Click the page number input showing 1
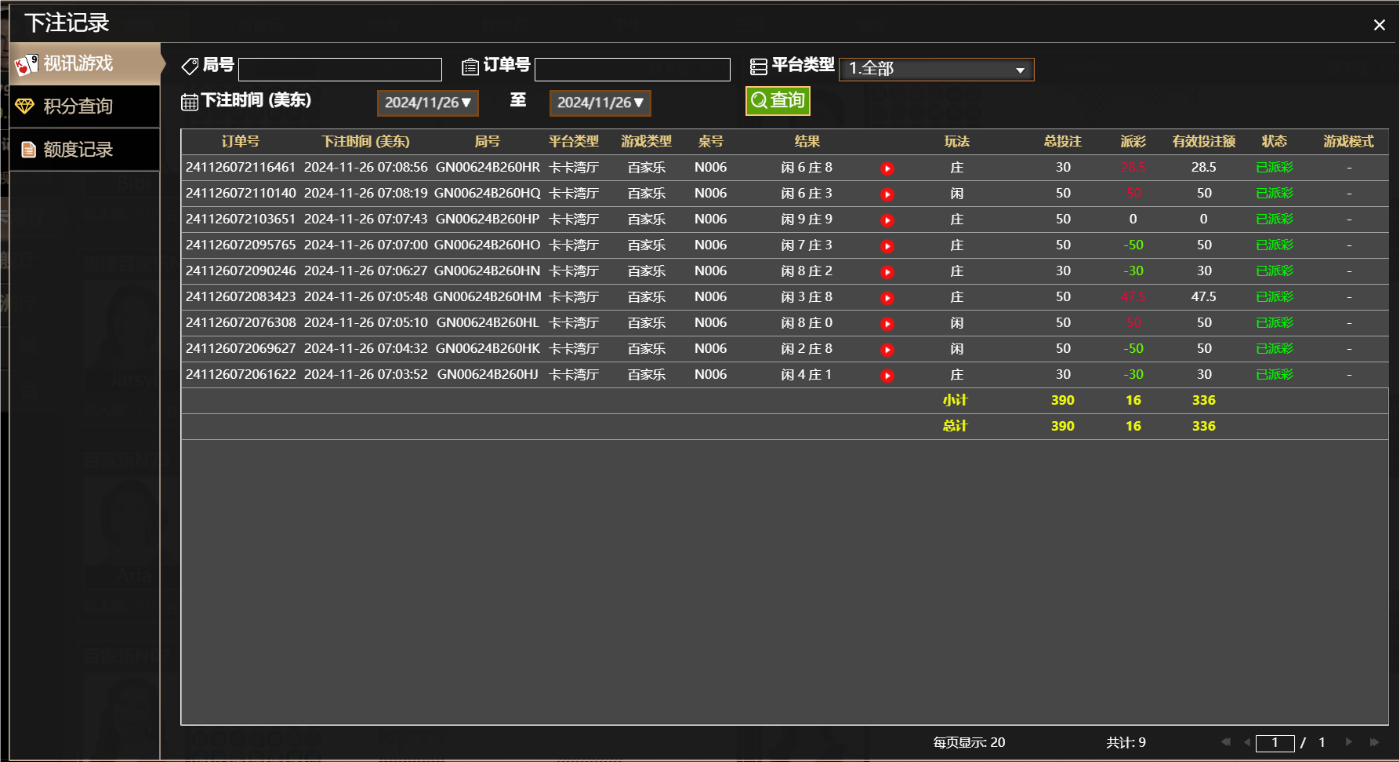The image size is (1399, 762). point(1275,742)
